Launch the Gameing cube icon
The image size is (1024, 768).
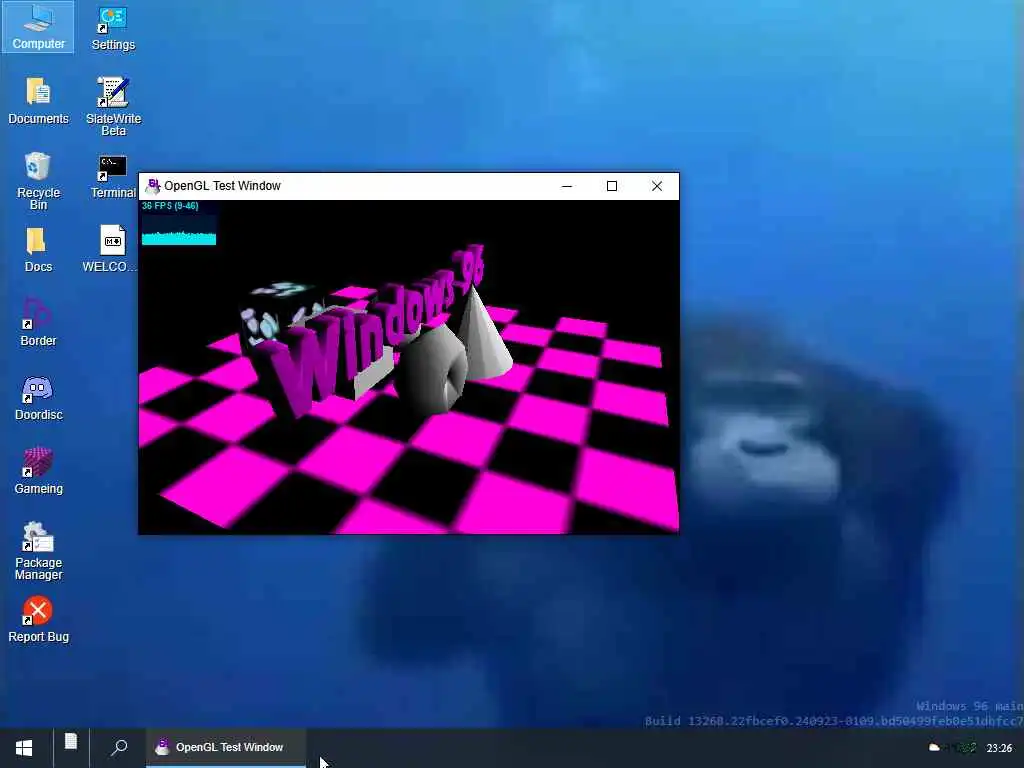coord(38,471)
